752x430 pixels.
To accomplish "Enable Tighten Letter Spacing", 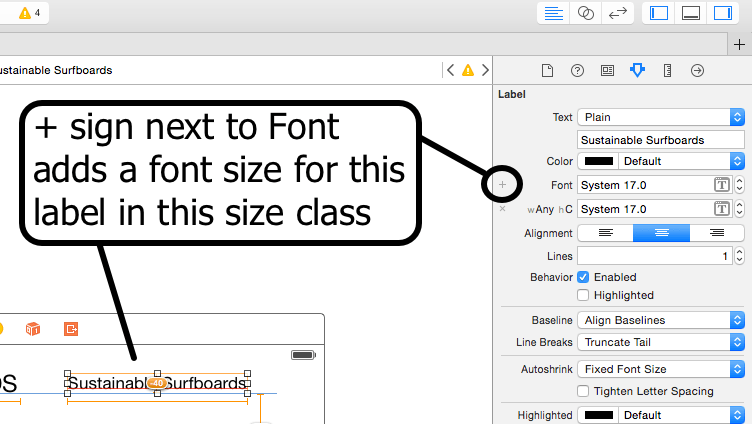I will click(x=584, y=391).
